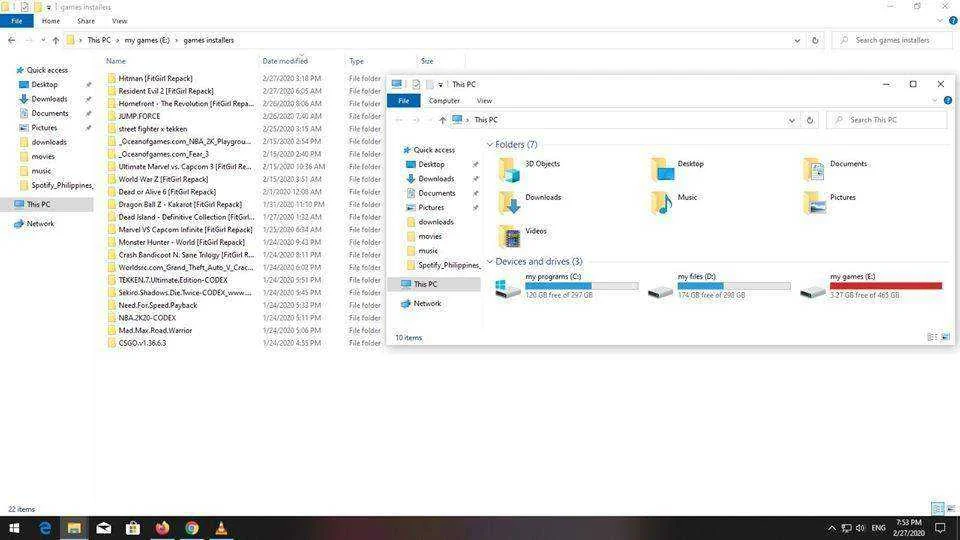Show hidden system tray icons
Viewport: 960px width, 540px height.
831,528
